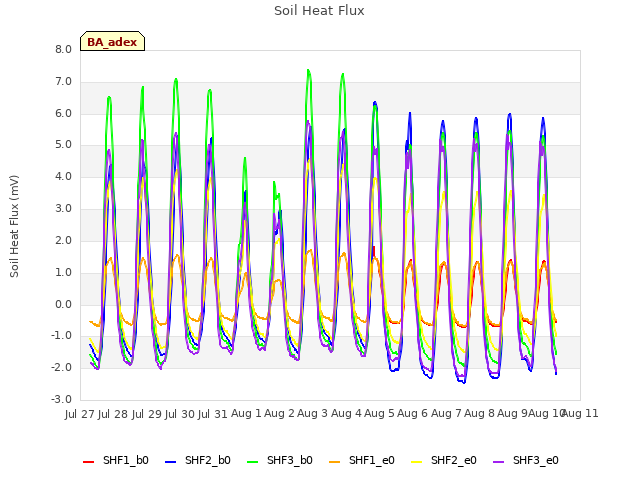Click the Aug 3 x-axis date label
The image size is (640, 480).
coord(312,413)
